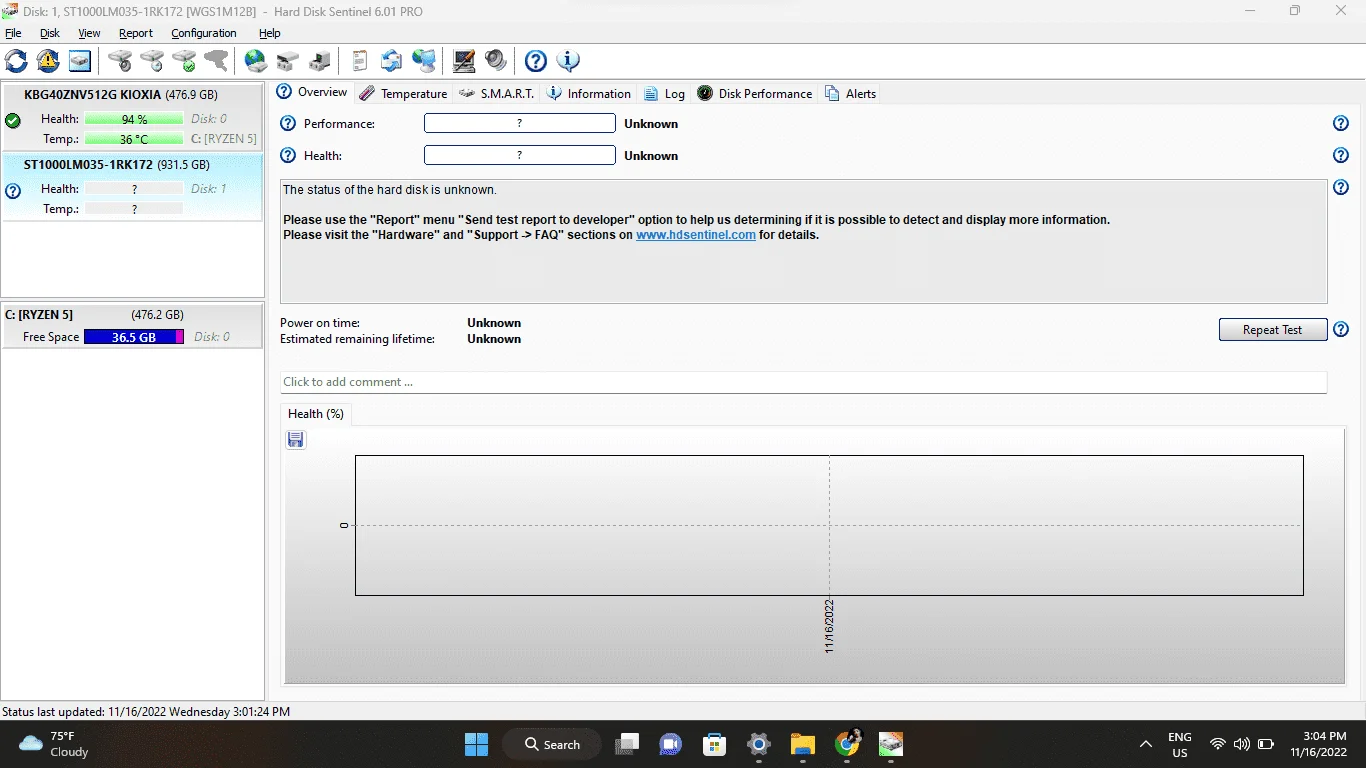Click the taskbar Search box

[x=553, y=744]
